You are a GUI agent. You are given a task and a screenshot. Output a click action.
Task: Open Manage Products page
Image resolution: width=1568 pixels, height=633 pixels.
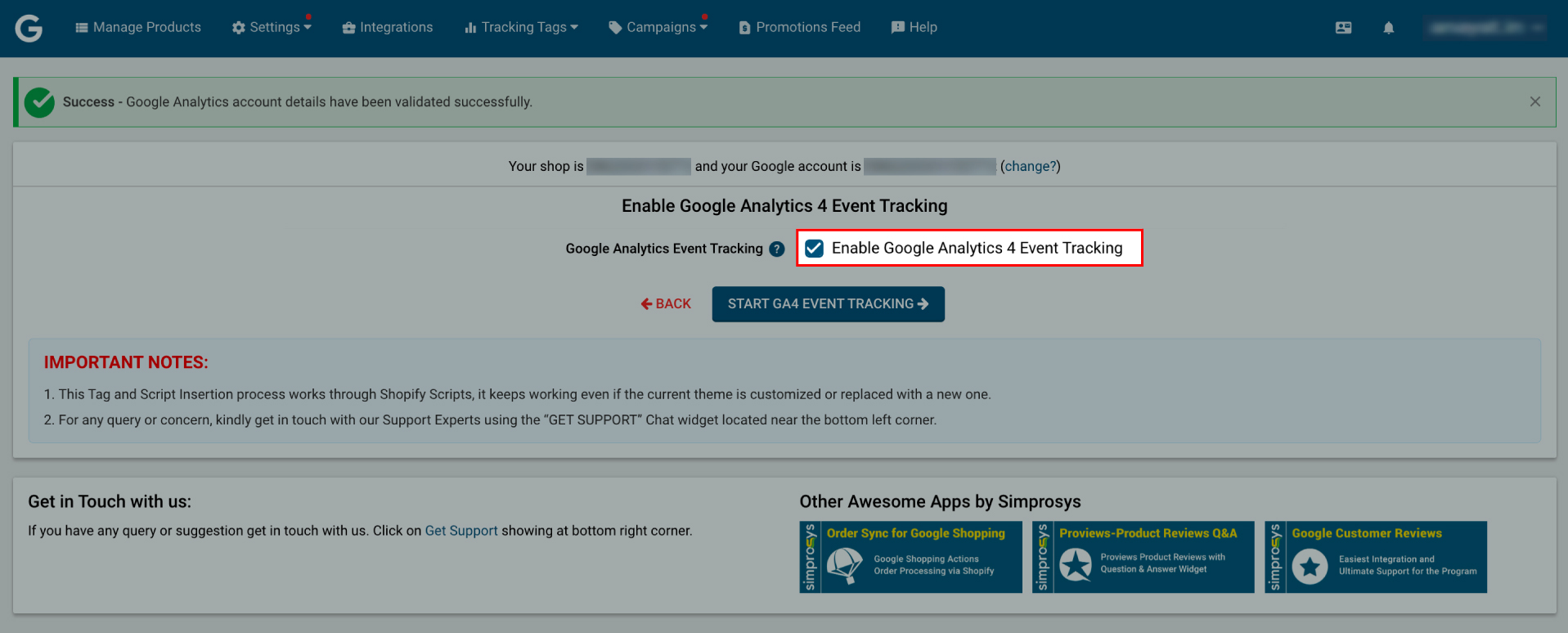(x=138, y=27)
